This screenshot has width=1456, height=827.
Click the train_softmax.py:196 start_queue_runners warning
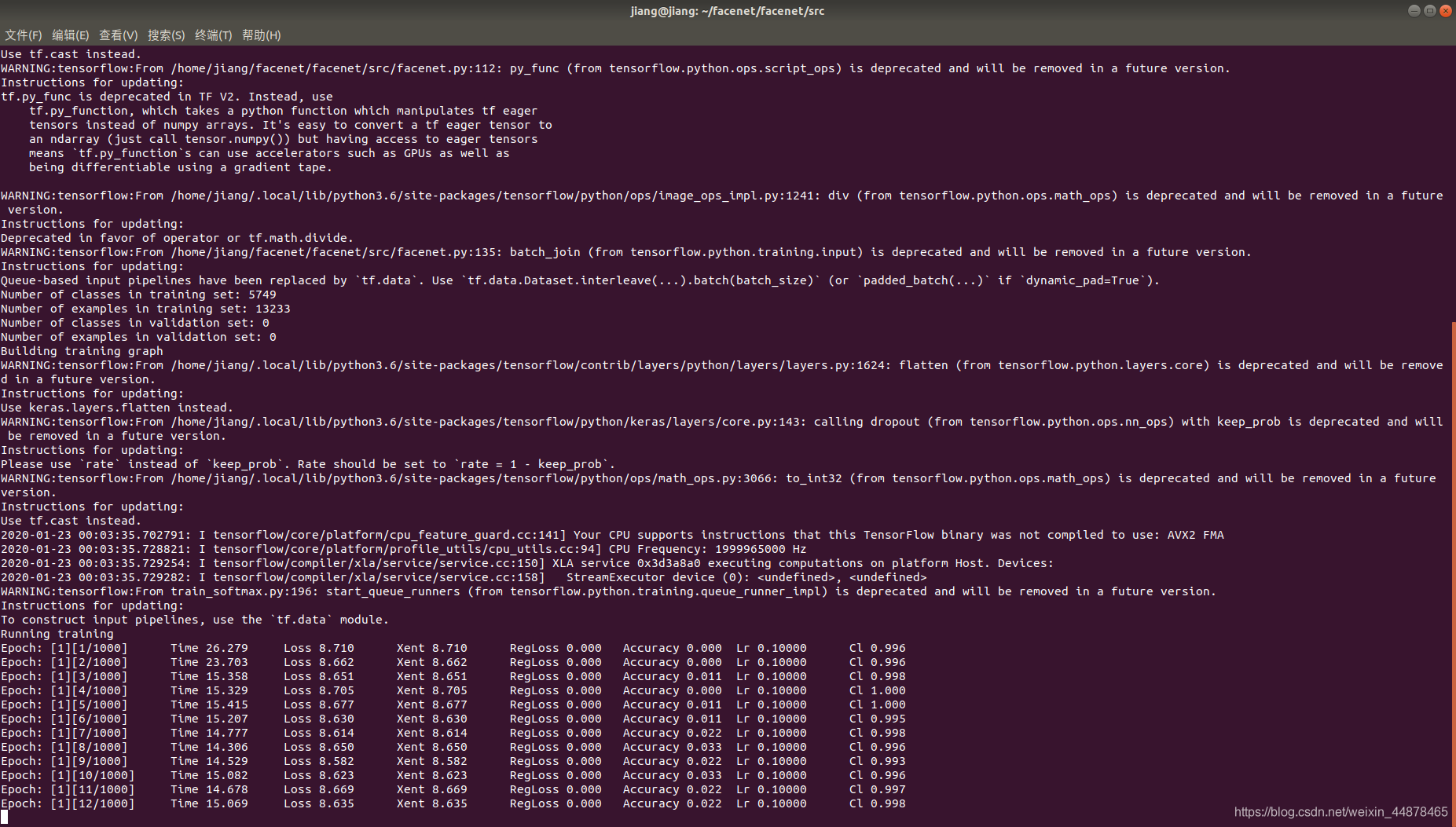click(x=609, y=591)
